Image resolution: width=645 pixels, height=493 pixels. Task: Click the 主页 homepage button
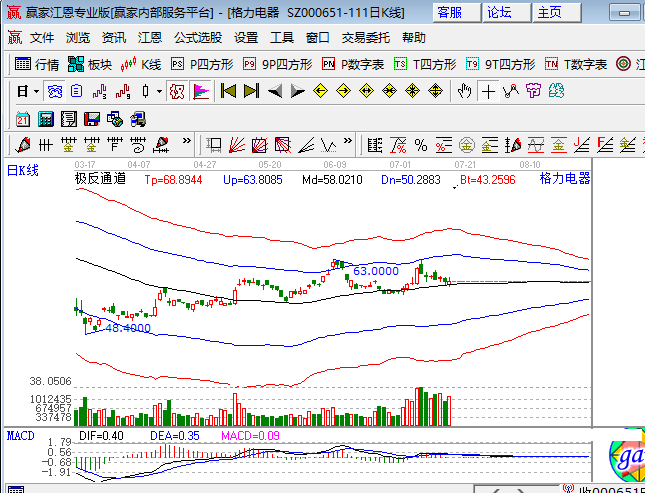coord(557,13)
